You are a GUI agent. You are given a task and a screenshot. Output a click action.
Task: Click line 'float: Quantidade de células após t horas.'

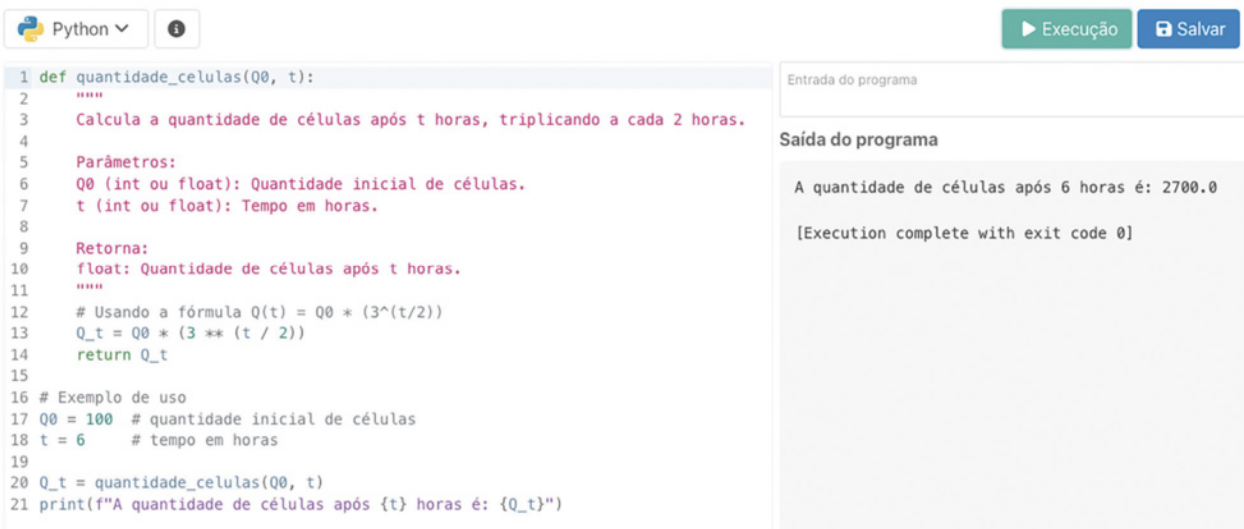[x=269, y=269]
